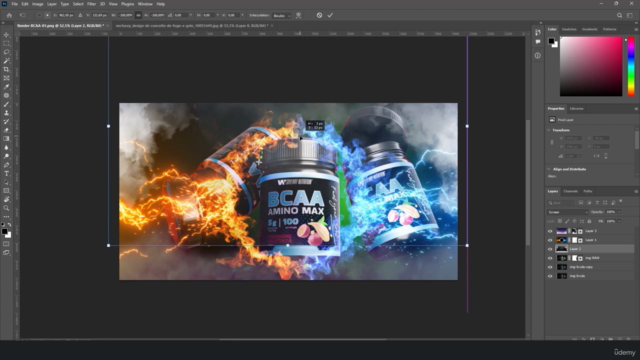Switch to the Swatches tab
640x360 pixels.
569,29
